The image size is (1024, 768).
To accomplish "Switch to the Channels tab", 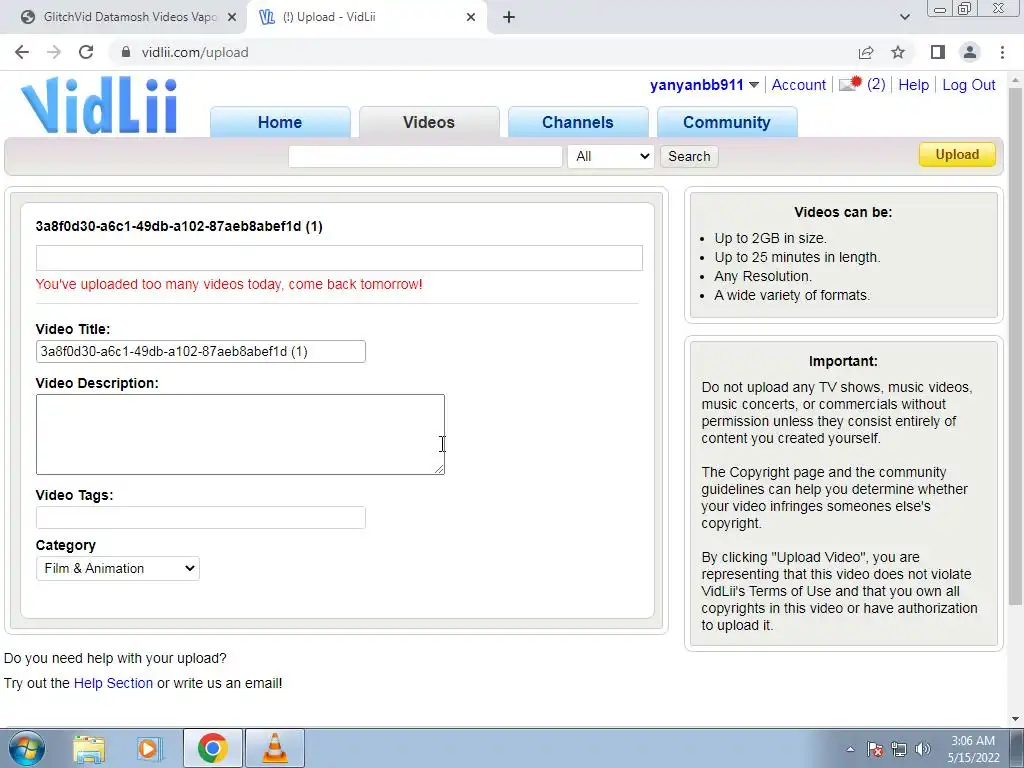I will [577, 122].
